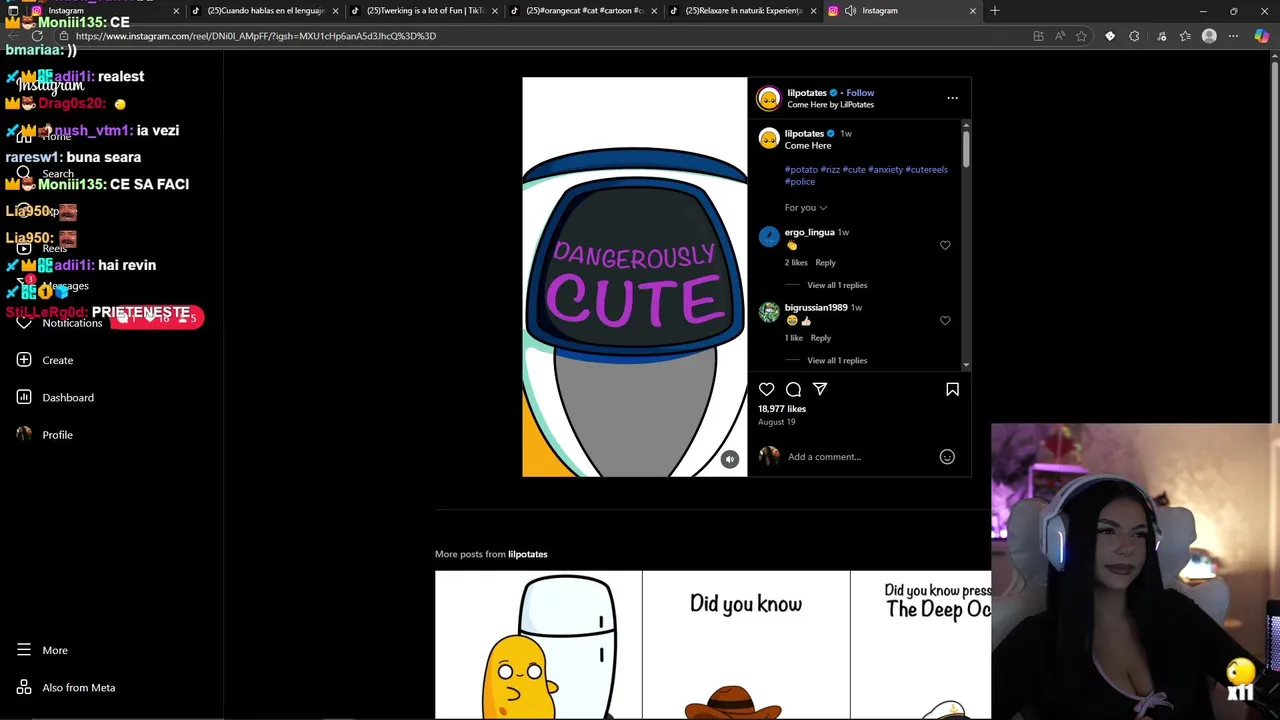
Task: Open a new browser tab
Action: coord(994,11)
